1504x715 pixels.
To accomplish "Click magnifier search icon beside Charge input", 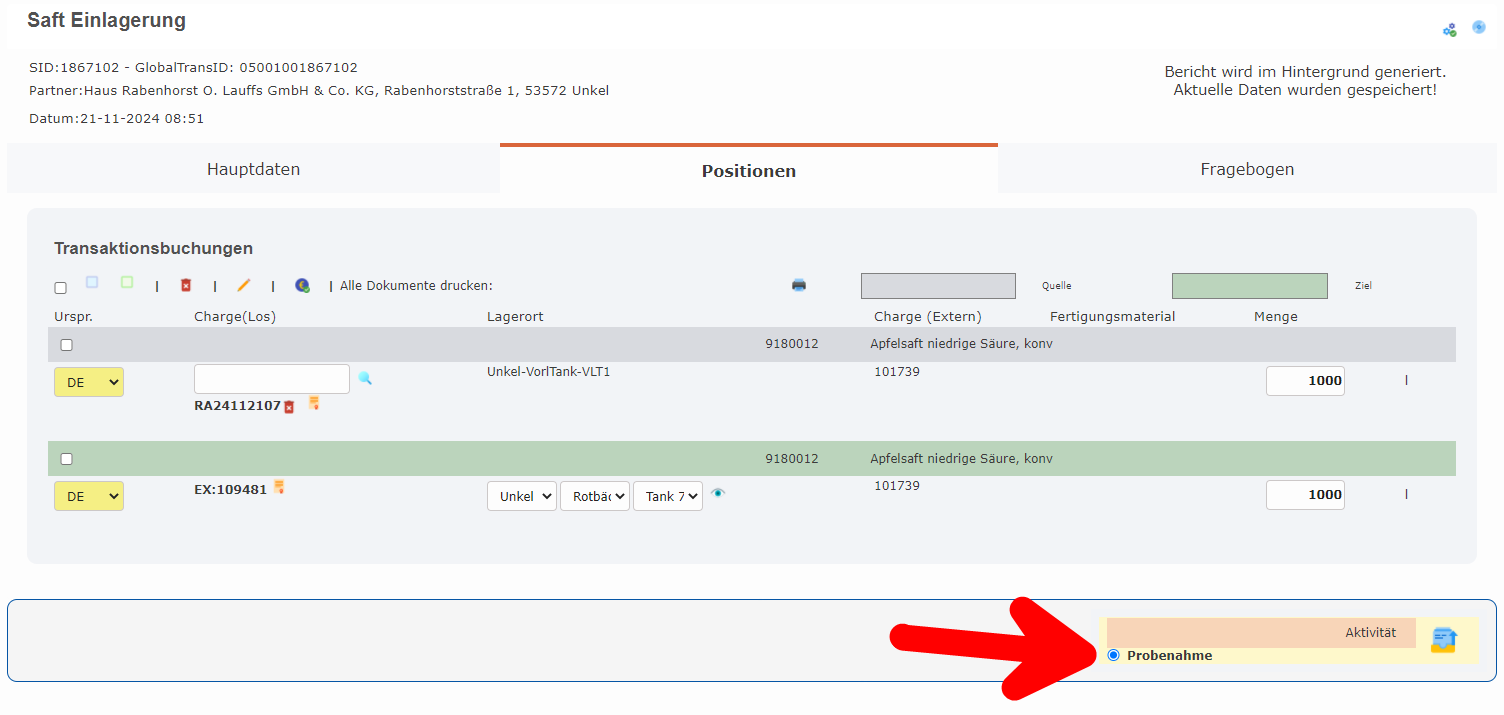I will [365, 378].
